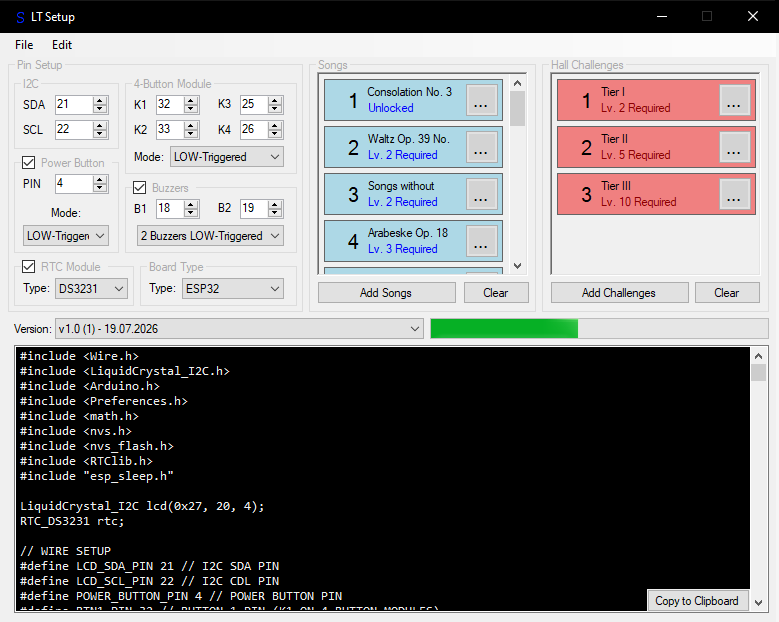Open the 4-Button Module Mode dropdown
This screenshot has height=622, width=779.
click(227, 157)
